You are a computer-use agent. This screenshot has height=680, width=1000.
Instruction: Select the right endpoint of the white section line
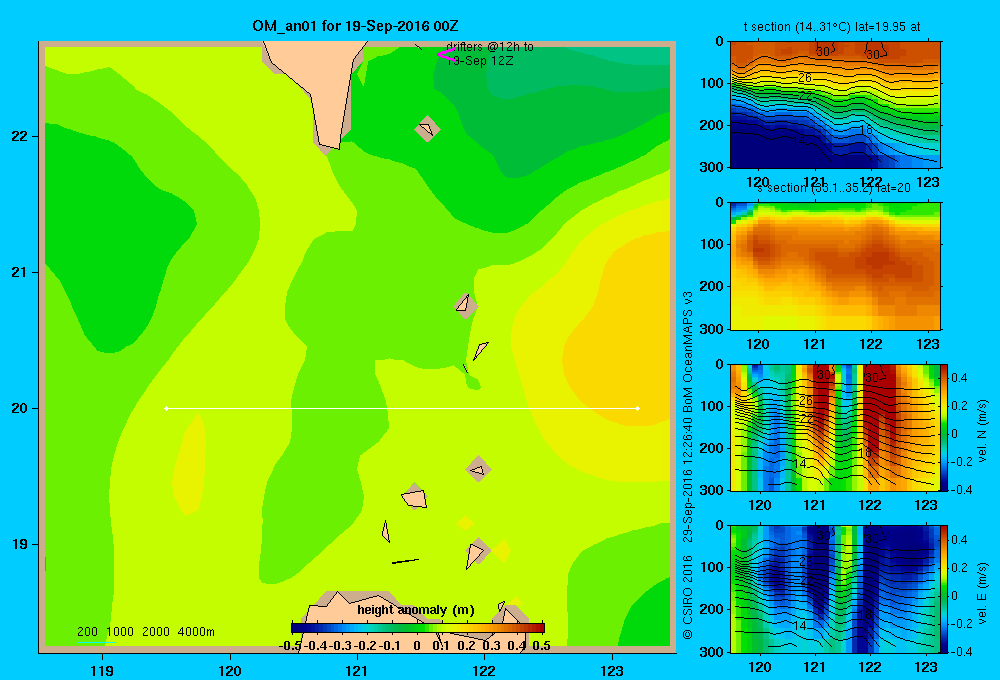(638, 408)
